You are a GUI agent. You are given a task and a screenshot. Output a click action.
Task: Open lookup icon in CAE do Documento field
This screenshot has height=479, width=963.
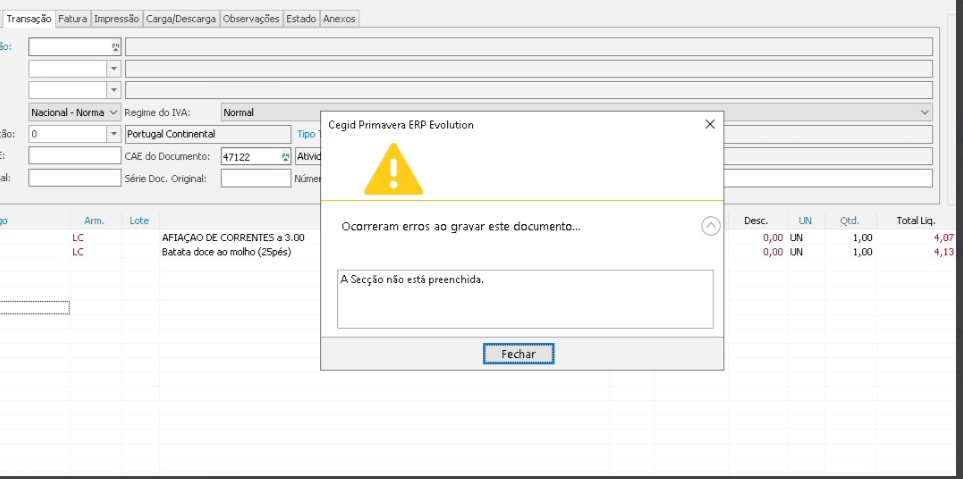[284, 157]
